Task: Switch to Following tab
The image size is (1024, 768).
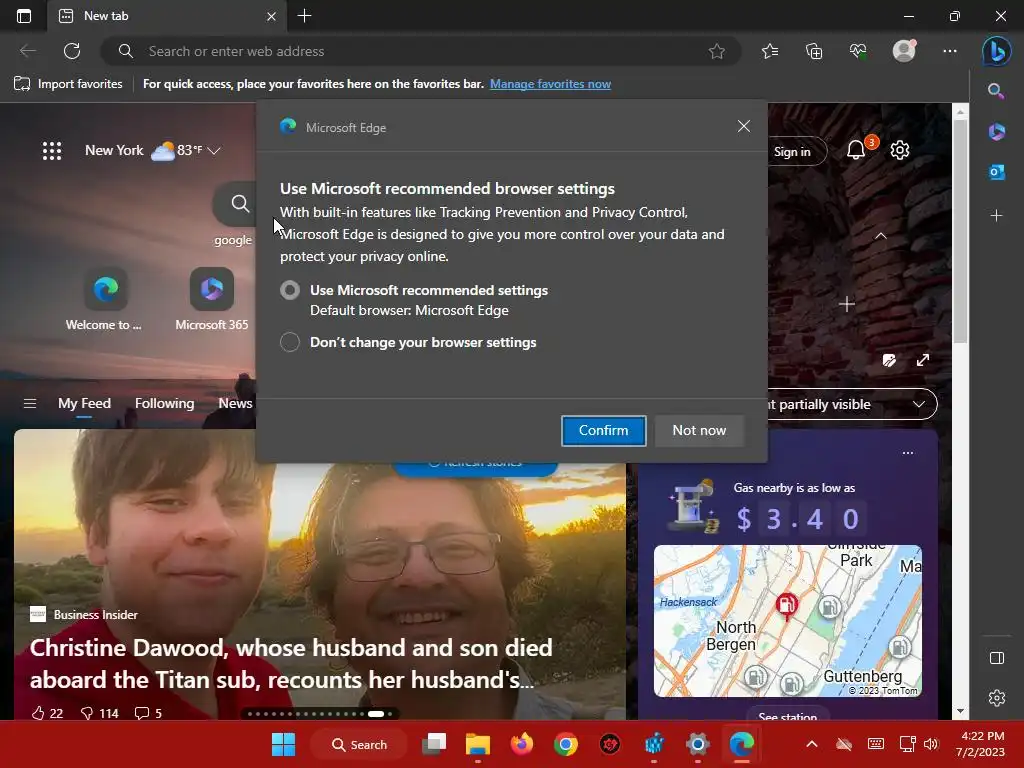Action: click(165, 404)
